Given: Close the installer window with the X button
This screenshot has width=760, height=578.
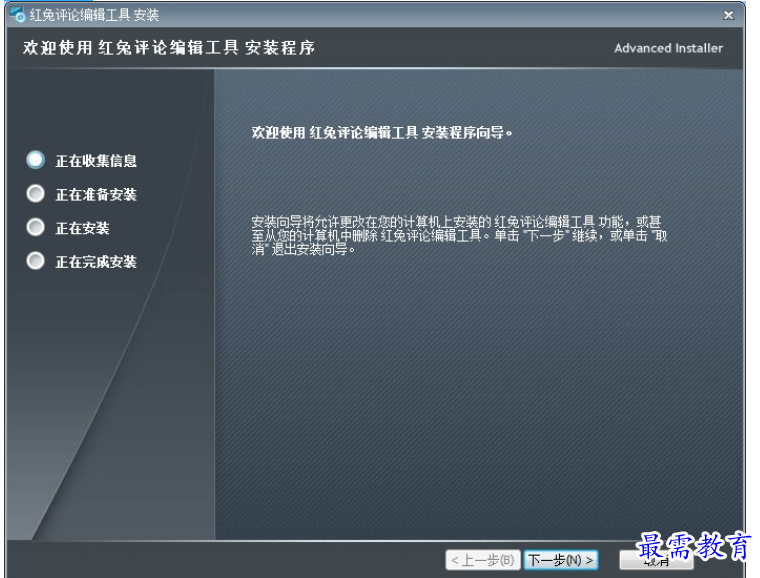Looking at the screenshot, I should [x=728, y=16].
